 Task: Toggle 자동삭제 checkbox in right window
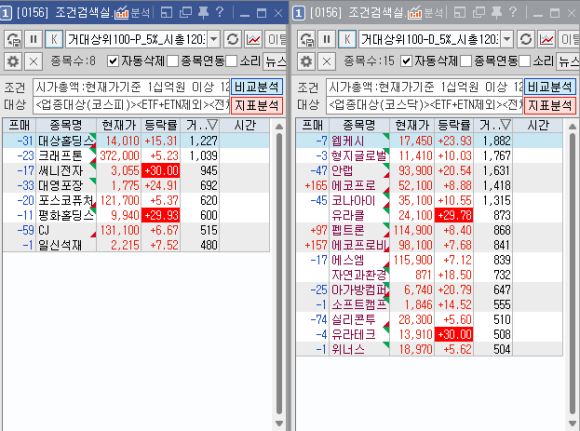point(406,61)
